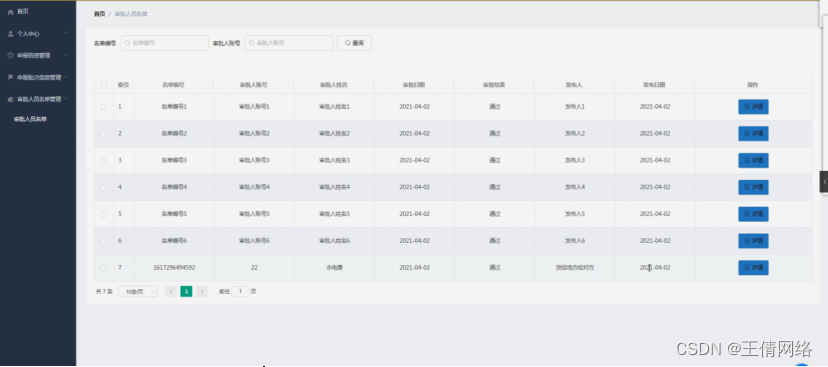Click the flag icon beside 申报批次信息管理

coord(11,77)
